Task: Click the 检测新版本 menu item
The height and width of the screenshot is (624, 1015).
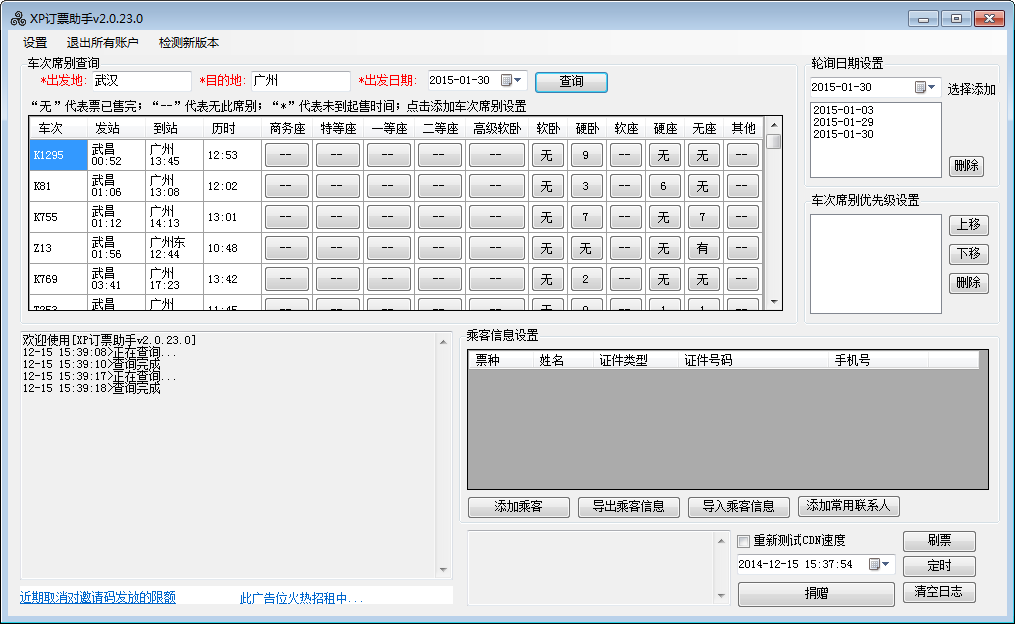Action: [x=188, y=43]
